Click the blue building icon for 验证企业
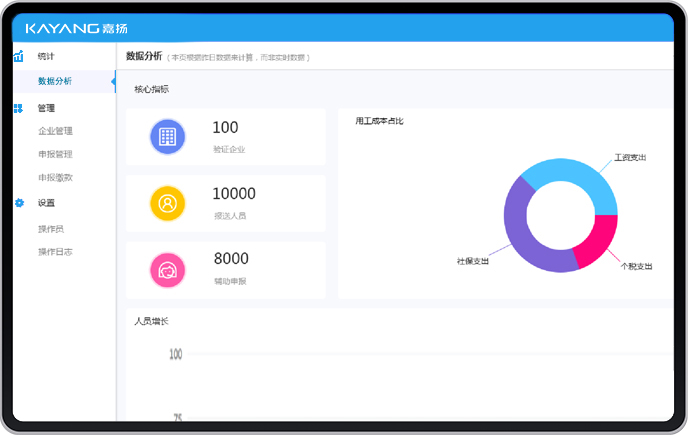Screen dimensions: 688x435 (167, 136)
